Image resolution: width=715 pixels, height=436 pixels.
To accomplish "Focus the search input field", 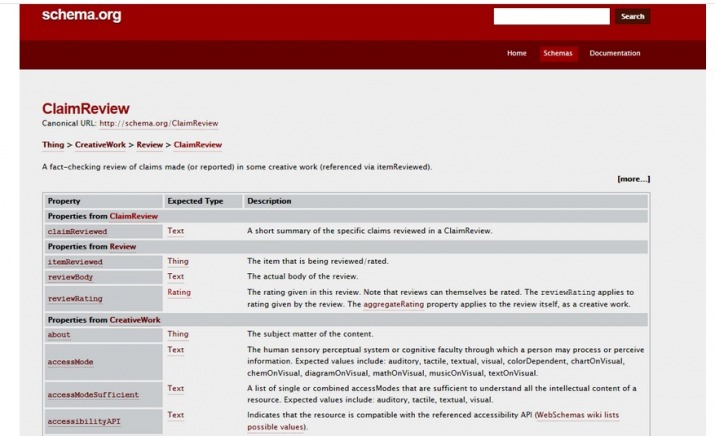I will (551, 16).
